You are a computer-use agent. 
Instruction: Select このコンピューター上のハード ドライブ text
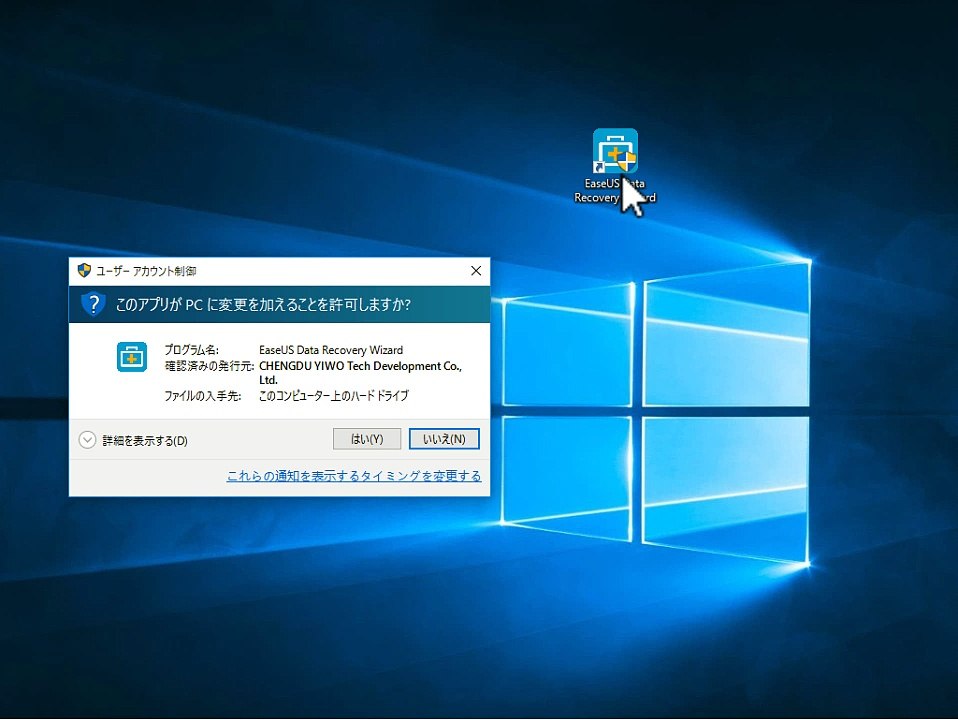tap(334, 395)
